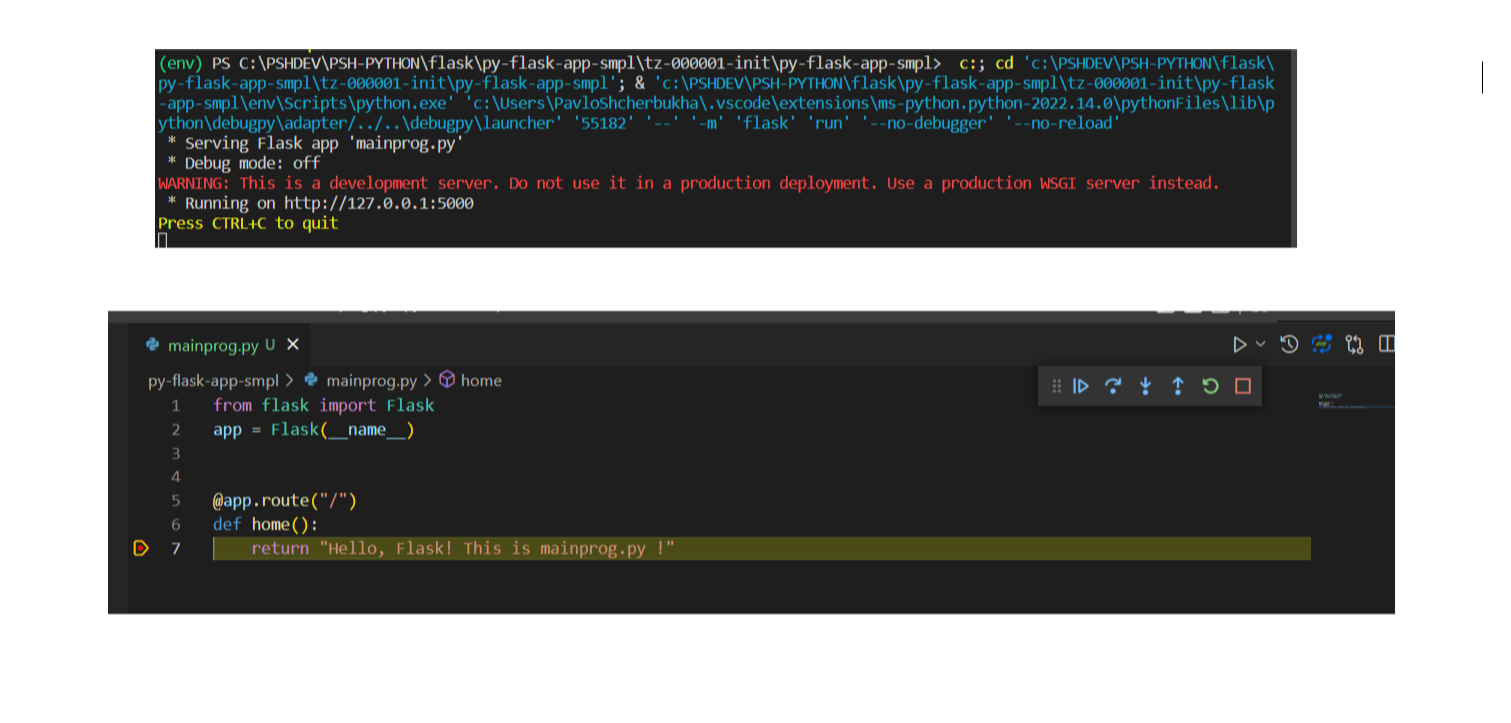Click the Step Out debug icon
Image resolution: width=1511 pixels, height=723 pixels.
1178,386
